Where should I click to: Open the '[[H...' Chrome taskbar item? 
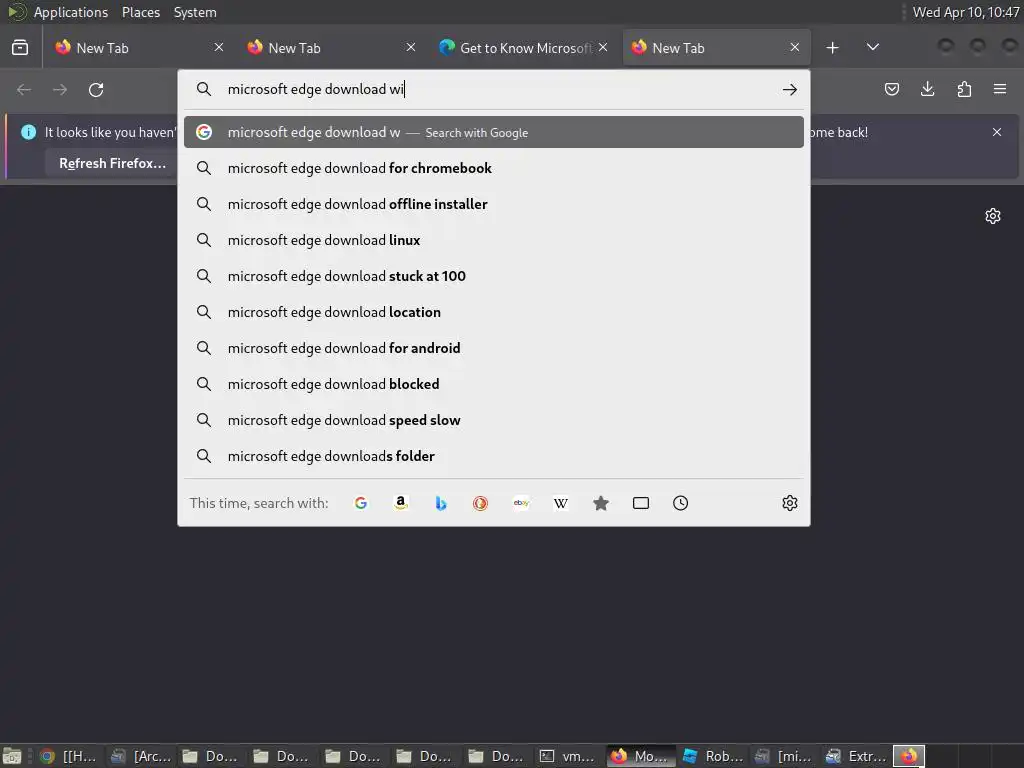point(68,756)
